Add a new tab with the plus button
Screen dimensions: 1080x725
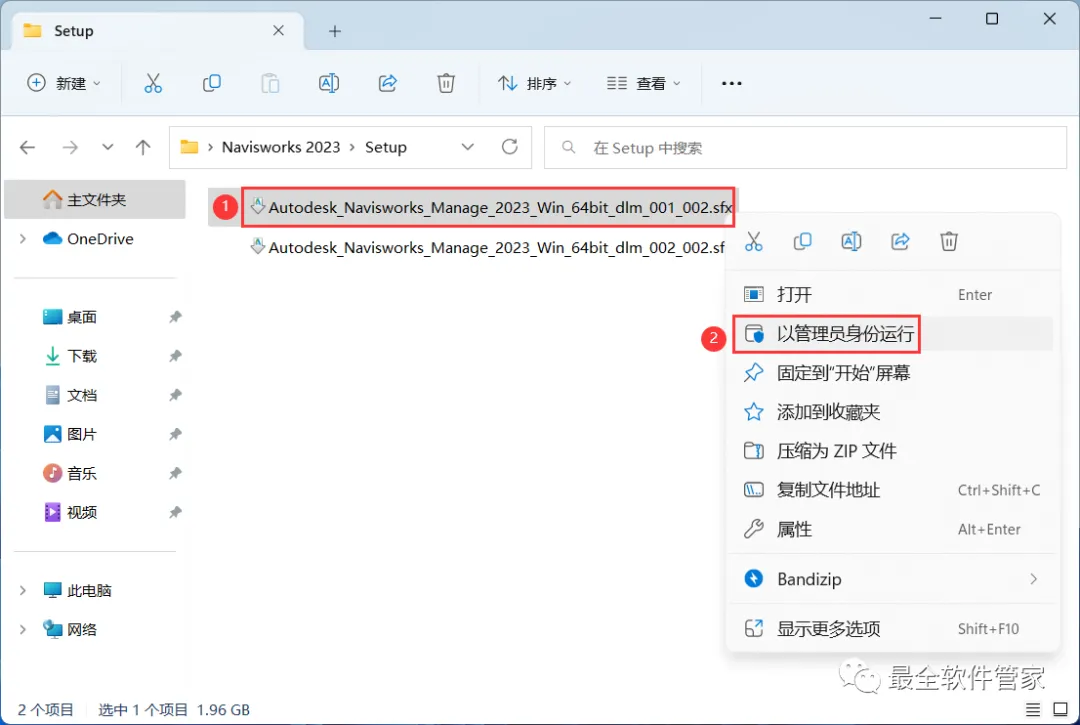pos(335,31)
